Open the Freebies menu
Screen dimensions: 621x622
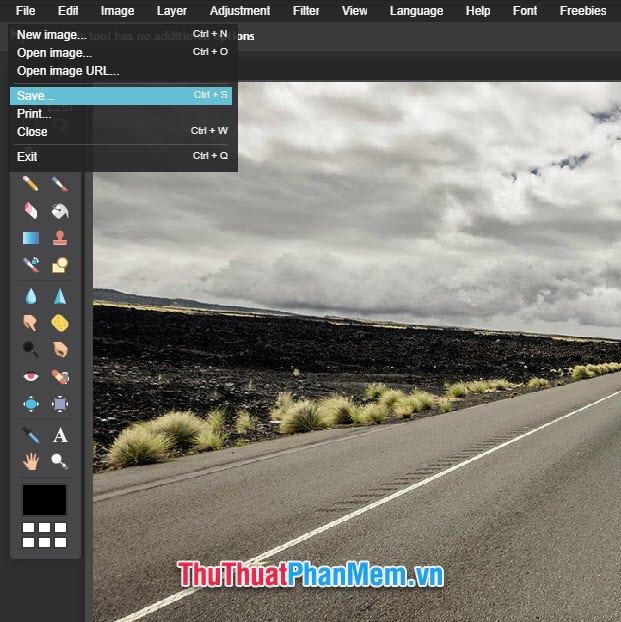pyautogui.click(x=583, y=11)
